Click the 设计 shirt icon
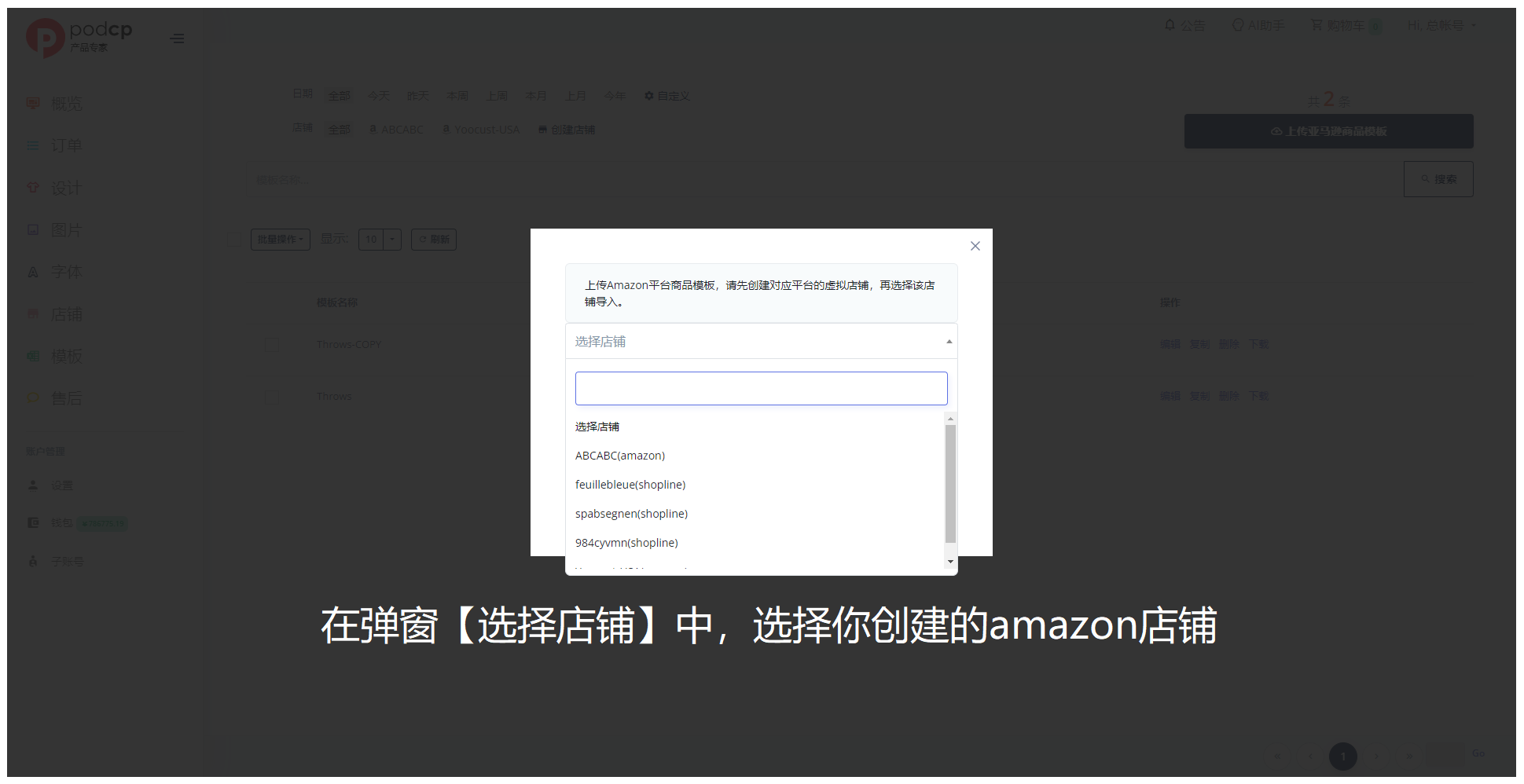This screenshot has height=784, width=1524. pos(33,188)
